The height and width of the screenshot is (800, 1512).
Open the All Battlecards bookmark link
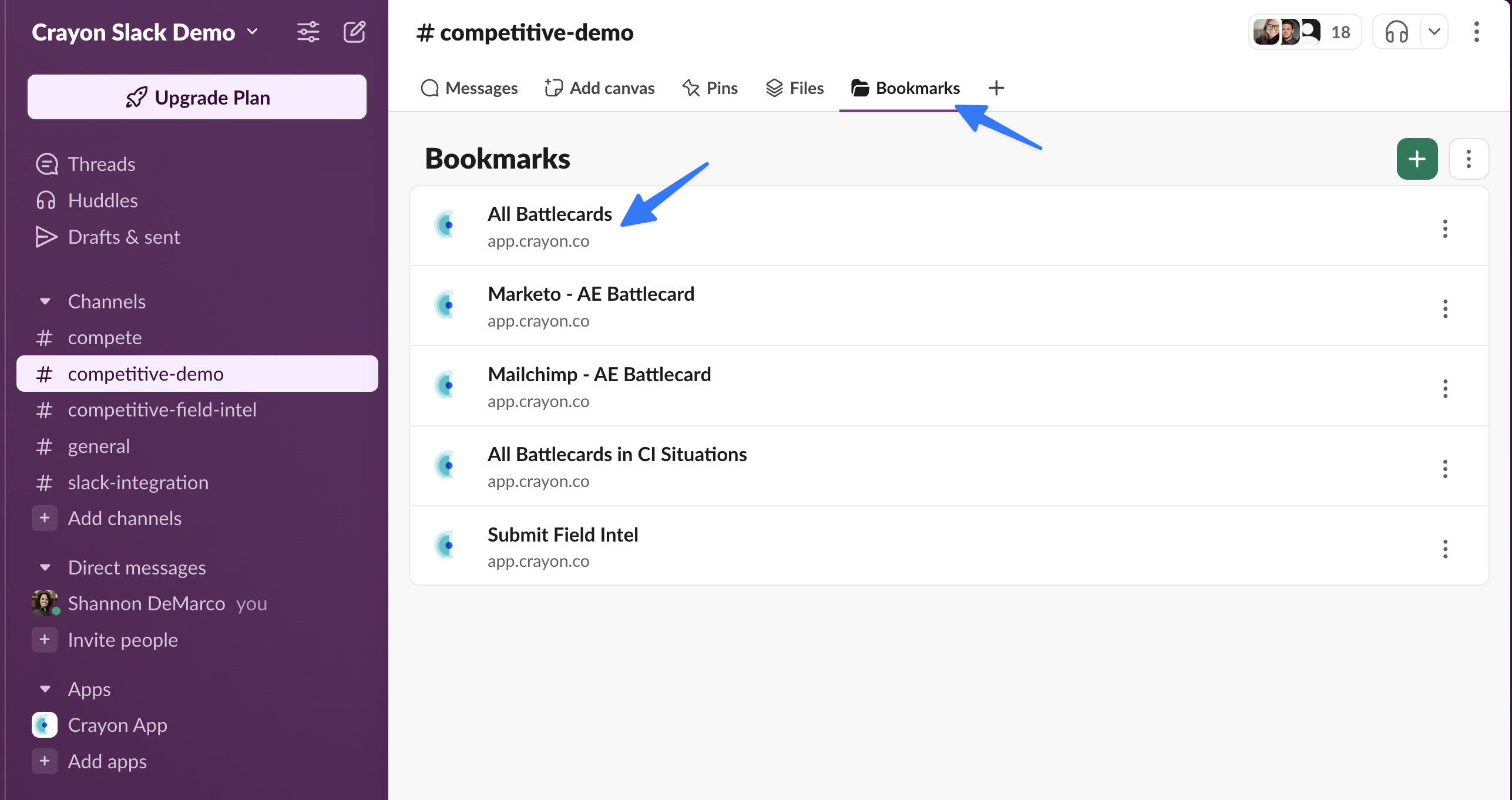[x=549, y=214]
